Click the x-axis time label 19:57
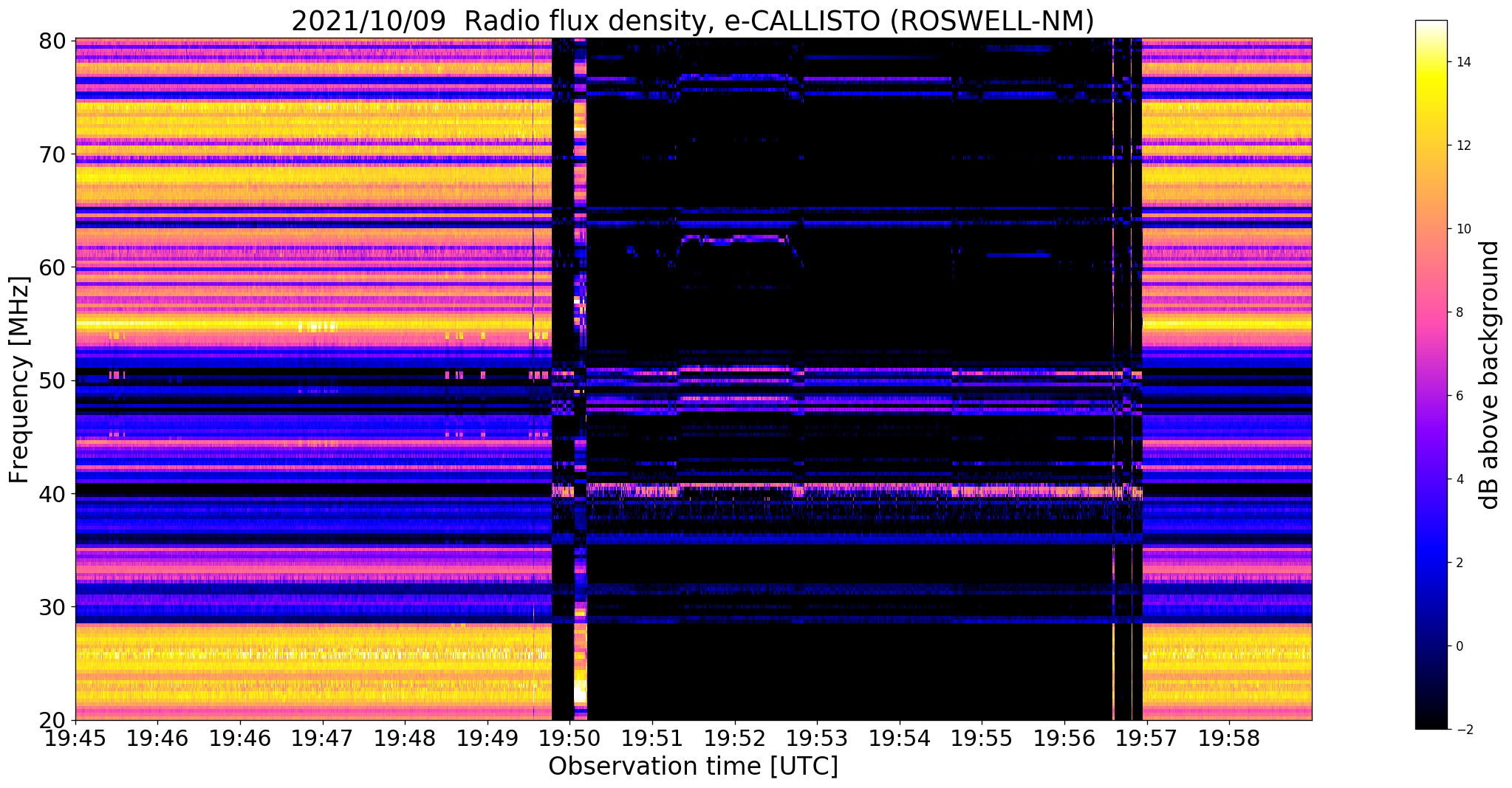This screenshot has height=788, width=1512. [1146, 738]
